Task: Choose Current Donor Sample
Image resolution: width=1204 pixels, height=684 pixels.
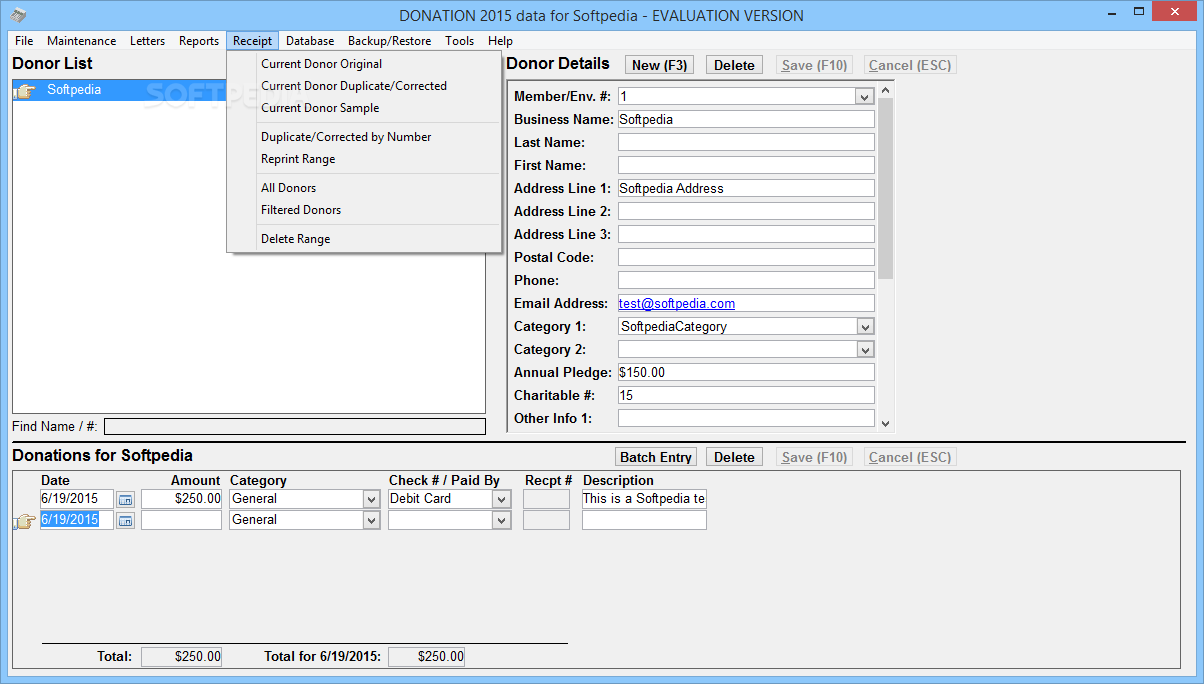Action: (364, 108)
